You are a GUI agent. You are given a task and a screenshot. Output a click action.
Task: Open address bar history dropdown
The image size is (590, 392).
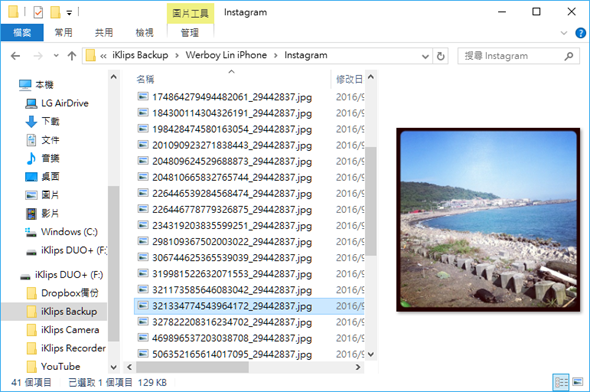click(425, 56)
